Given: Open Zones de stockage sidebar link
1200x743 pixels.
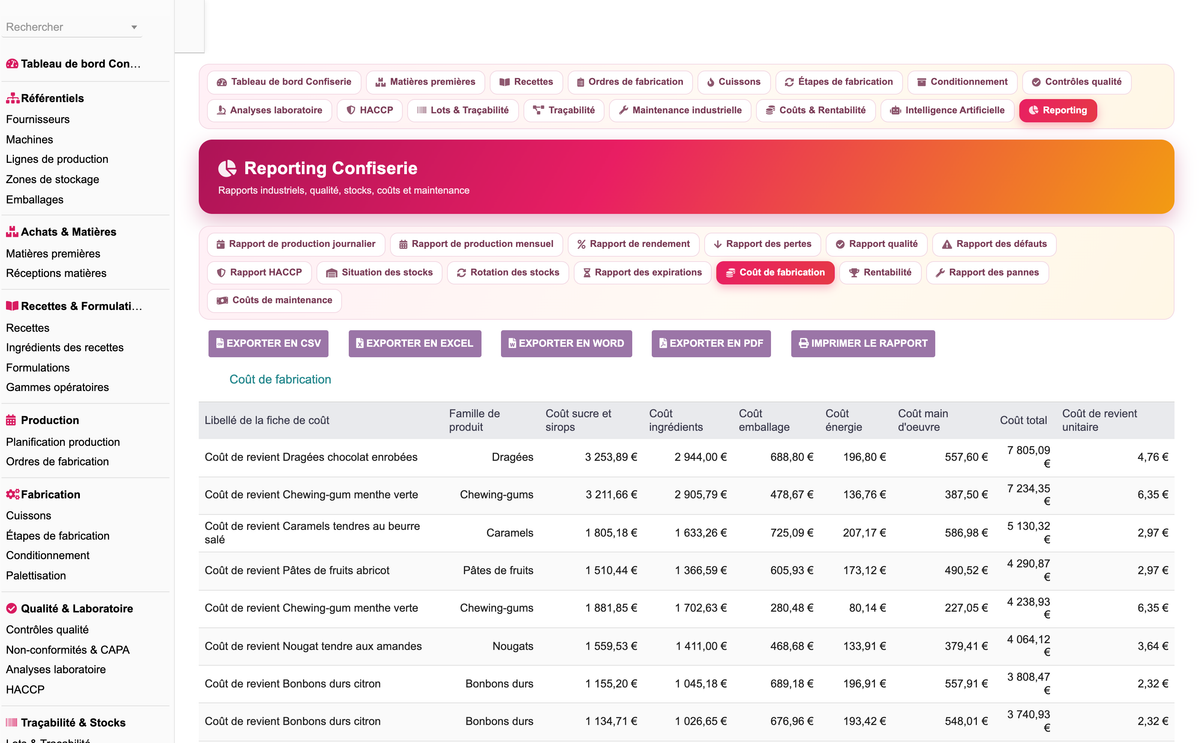Looking at the screenshot, I should 53,179.
